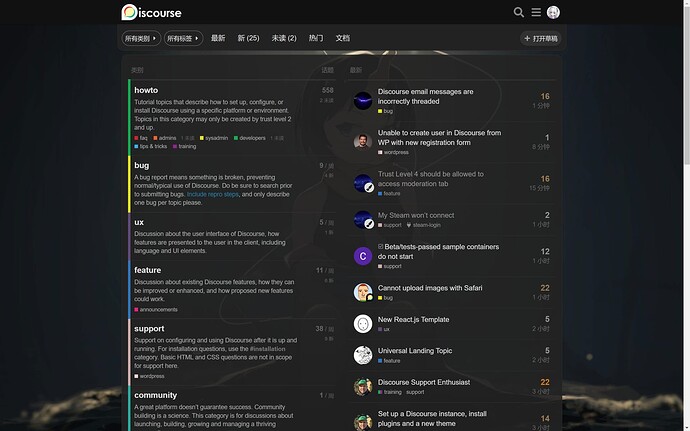This screenshot has width=690, height=431.
Task: Open 'Discourse Support Enthusiast' topic
Action: (424, 382)
